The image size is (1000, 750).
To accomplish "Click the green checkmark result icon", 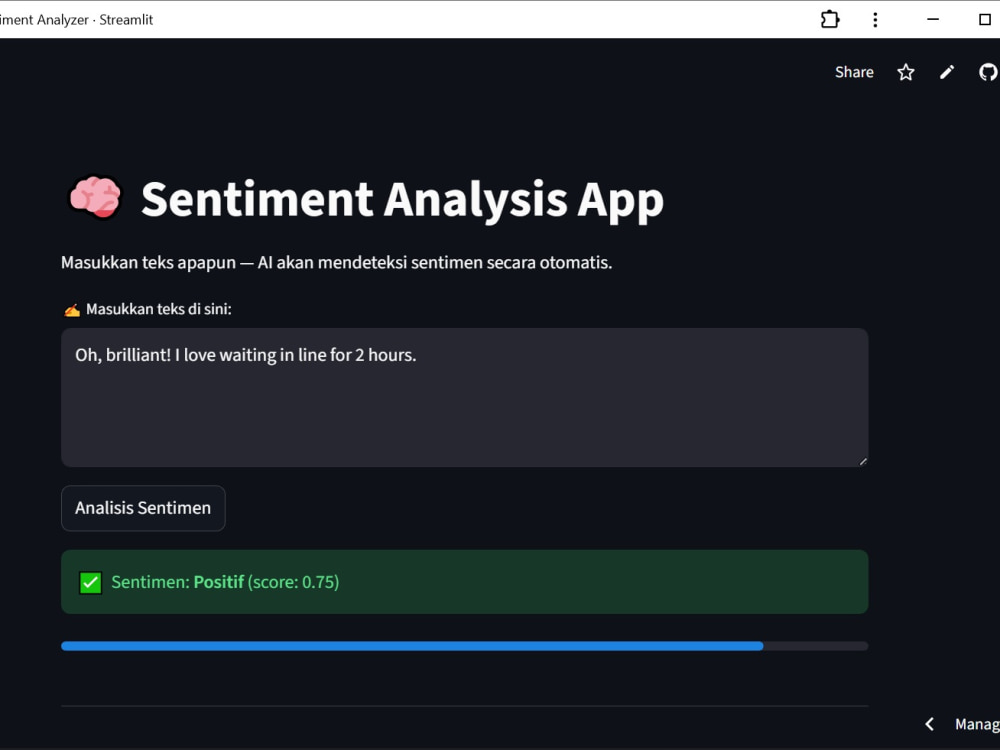I will tap(90, 582).
